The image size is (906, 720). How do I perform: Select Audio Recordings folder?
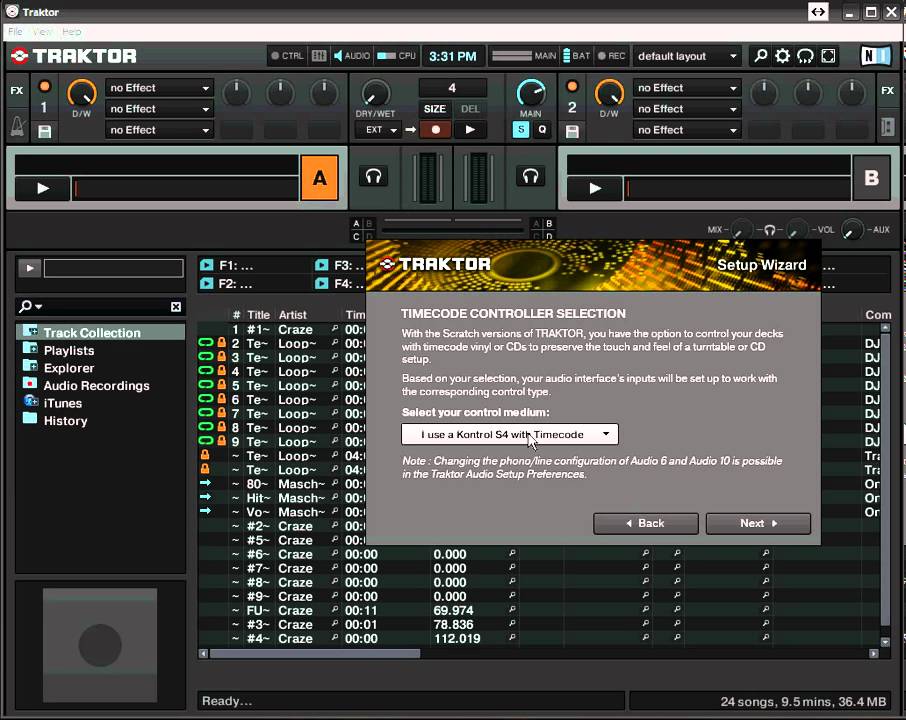click(96, 385)
